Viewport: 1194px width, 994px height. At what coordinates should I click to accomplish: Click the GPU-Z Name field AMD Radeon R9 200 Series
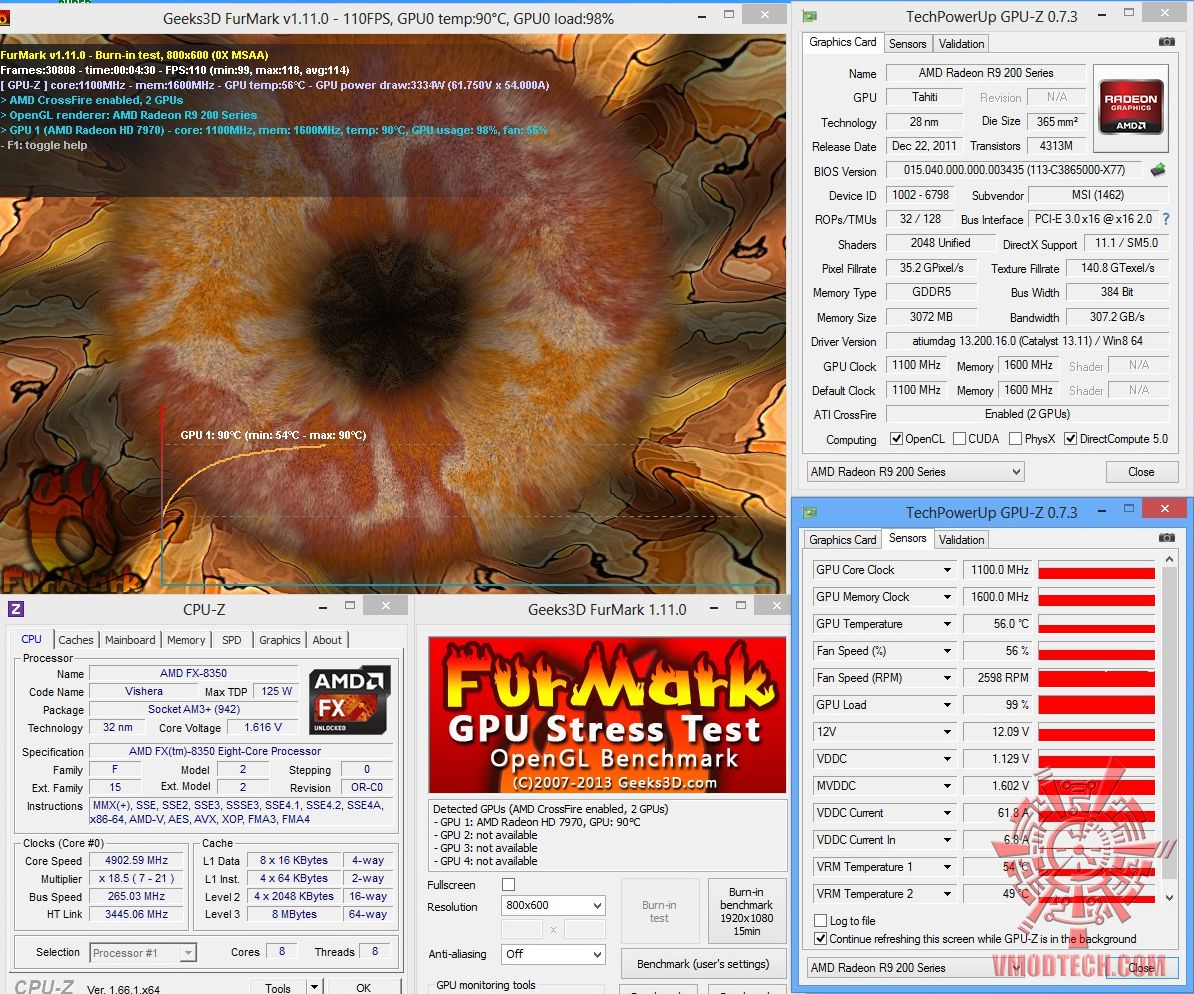click(986, 73)
